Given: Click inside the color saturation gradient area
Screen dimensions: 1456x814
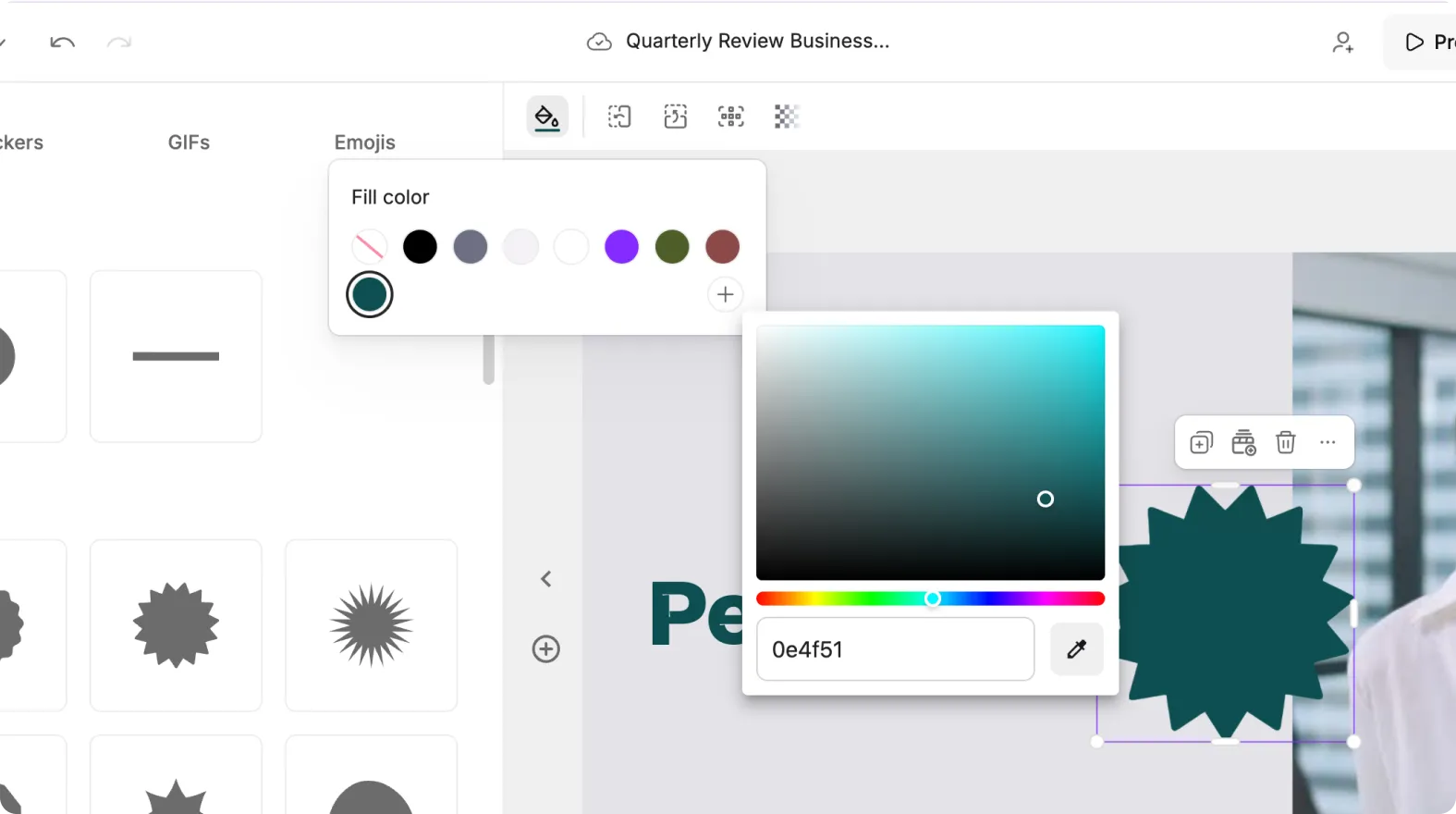Looking at the screenshot, I should point(930,452).
